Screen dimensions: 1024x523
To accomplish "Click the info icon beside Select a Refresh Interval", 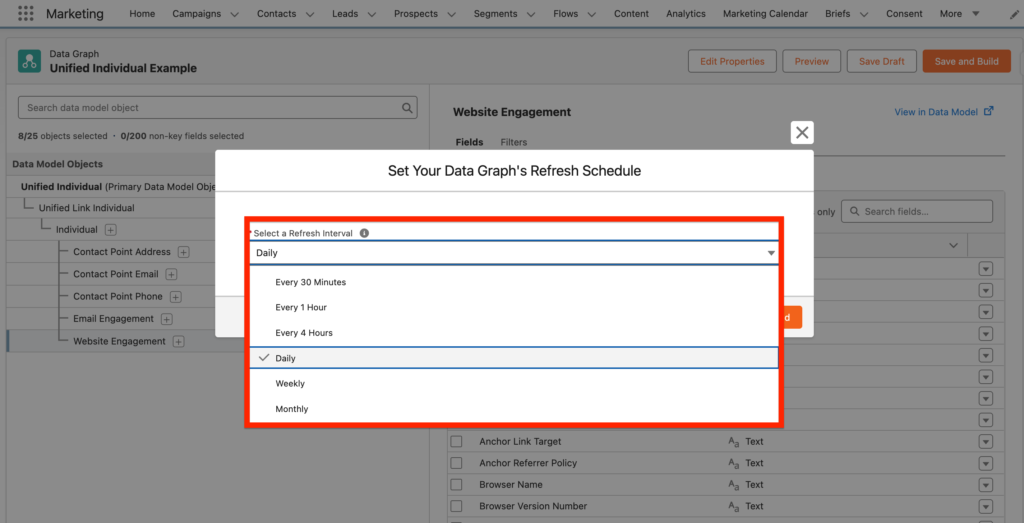I will (364, 233).
